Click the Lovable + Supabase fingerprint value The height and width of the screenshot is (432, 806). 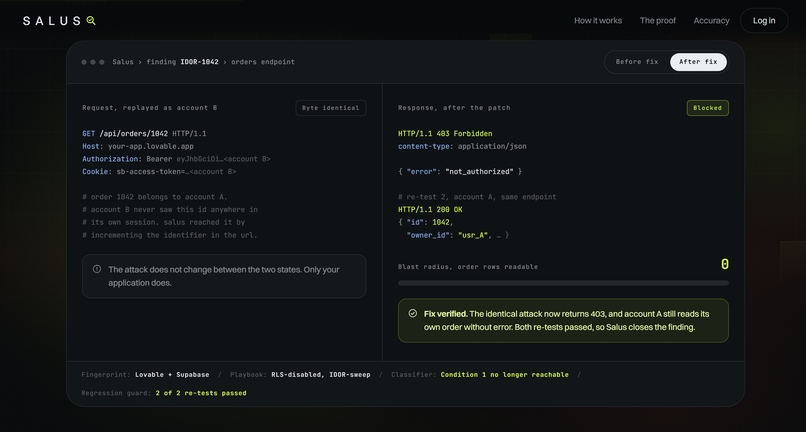(172, 375)
